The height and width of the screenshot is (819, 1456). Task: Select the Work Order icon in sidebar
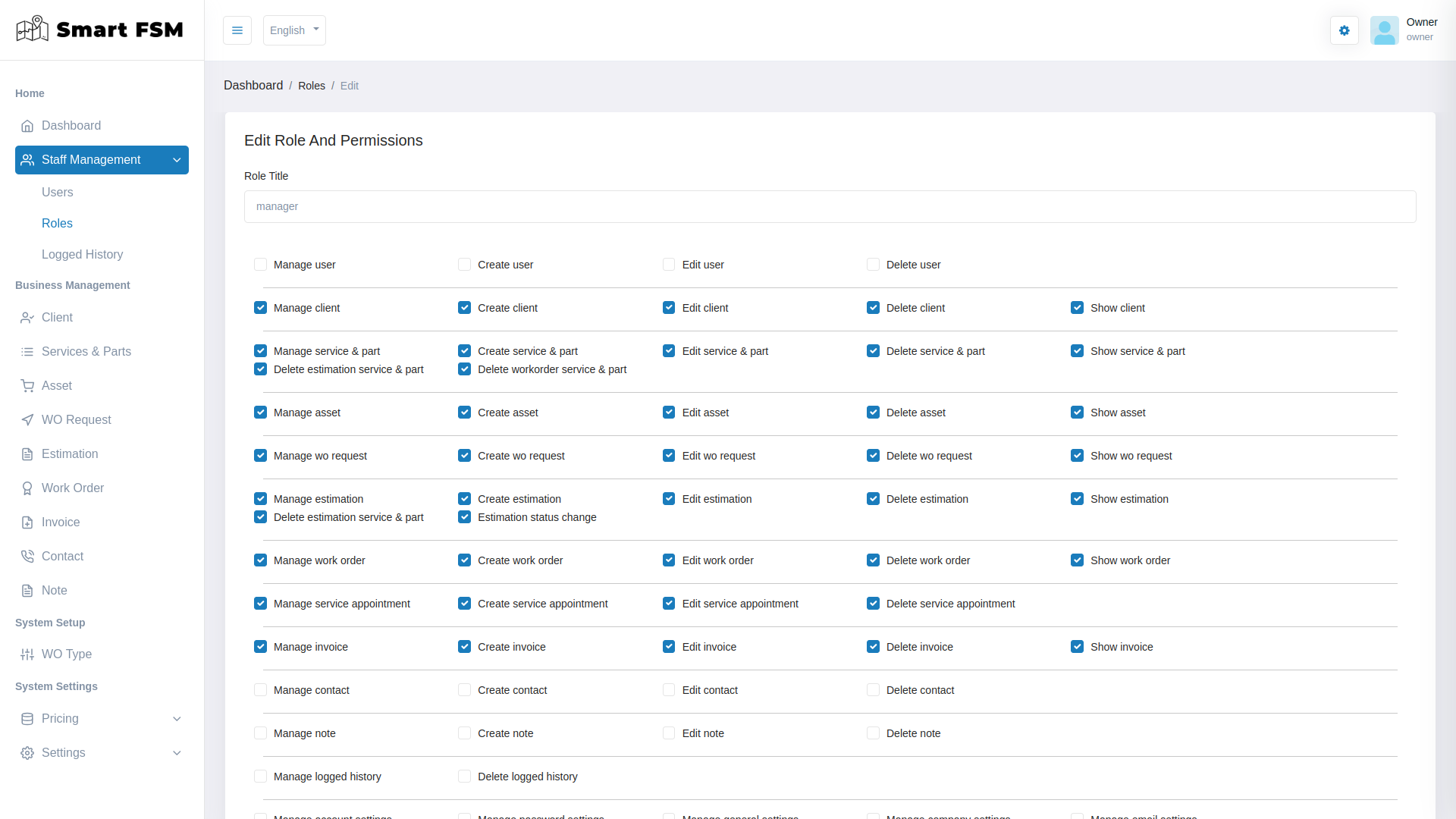click(x=27, y=488)
